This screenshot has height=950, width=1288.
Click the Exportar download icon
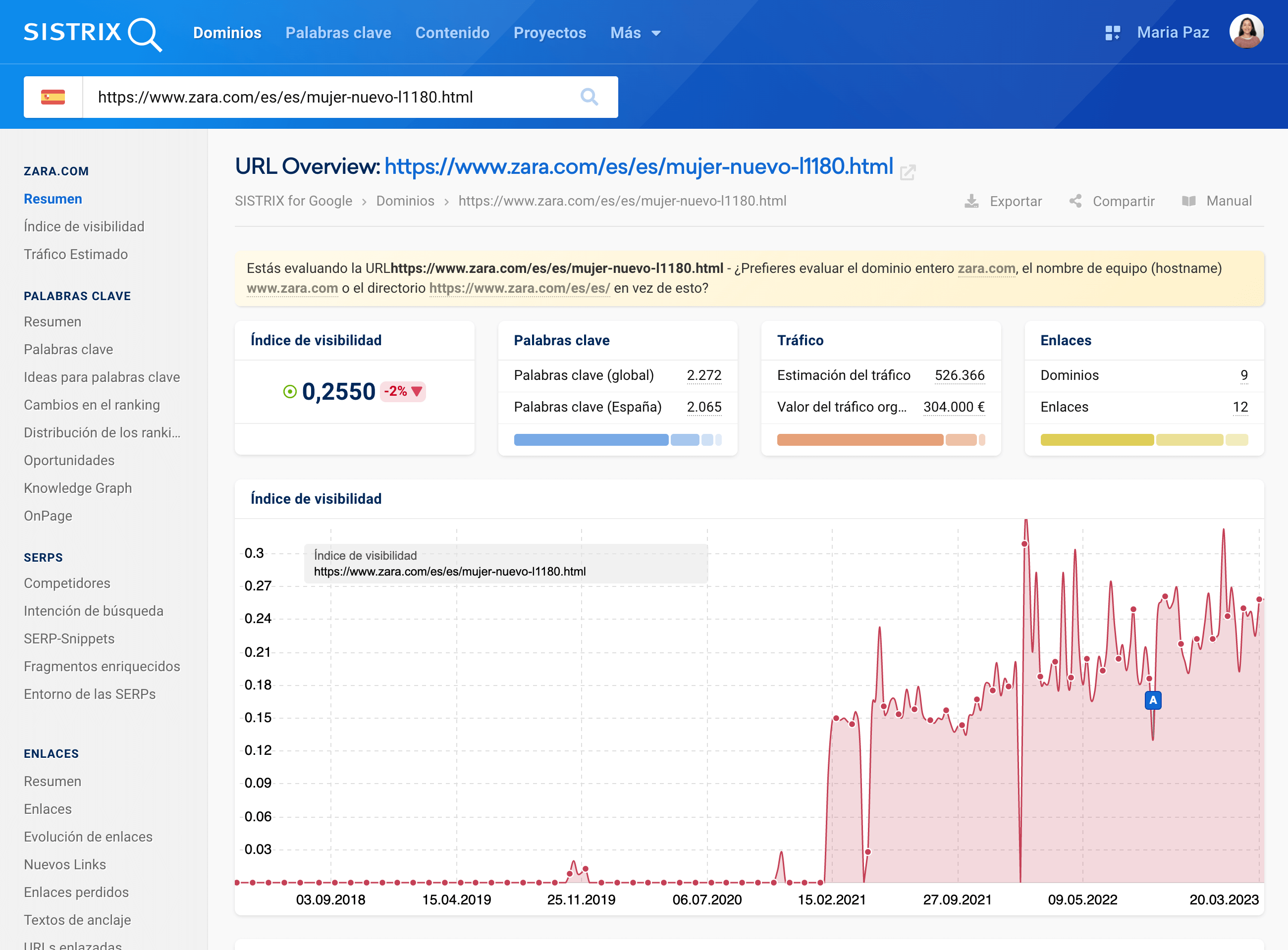point(971,201)
